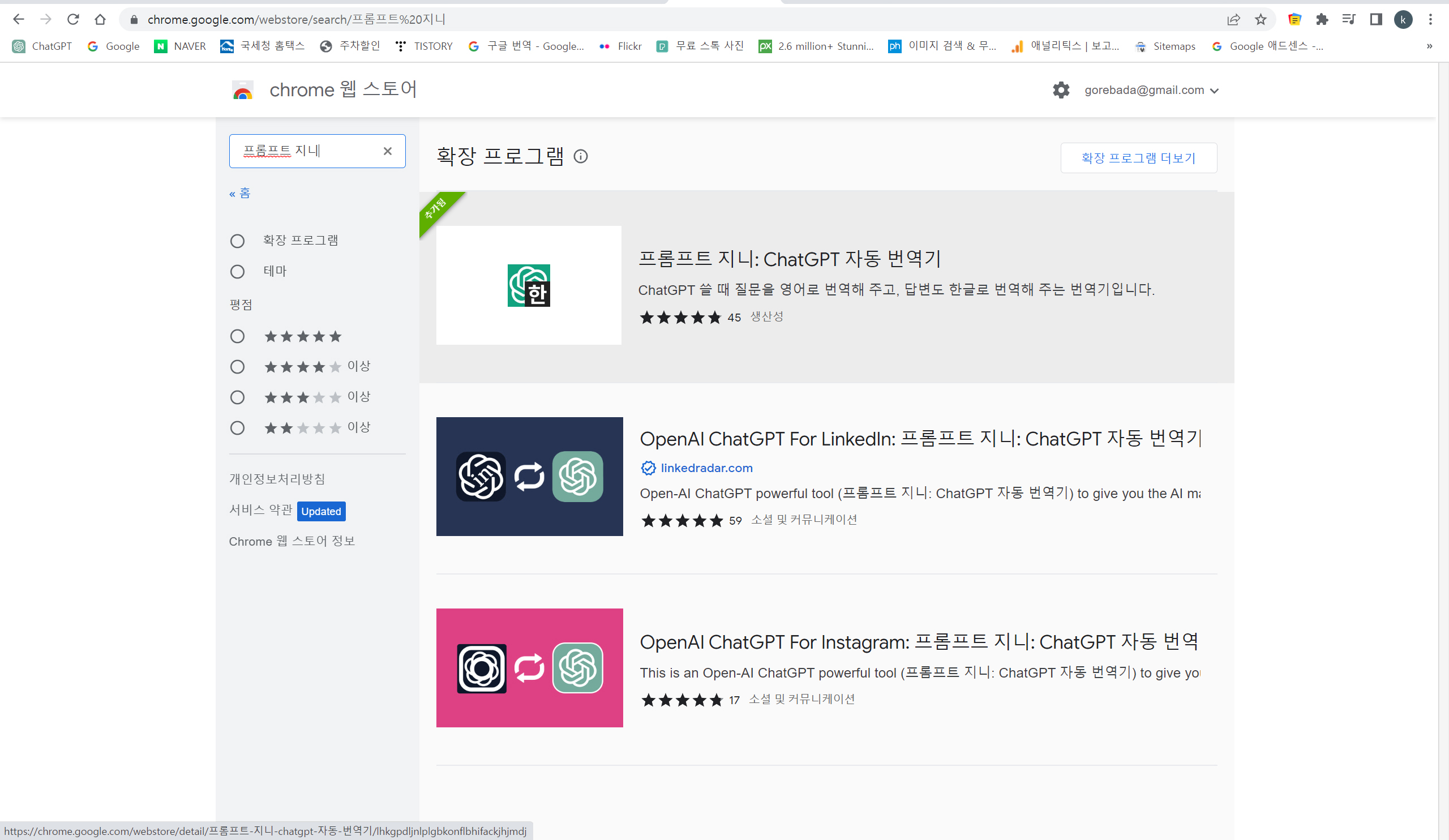Open the profile avatar 'k'

[1403, 20]
